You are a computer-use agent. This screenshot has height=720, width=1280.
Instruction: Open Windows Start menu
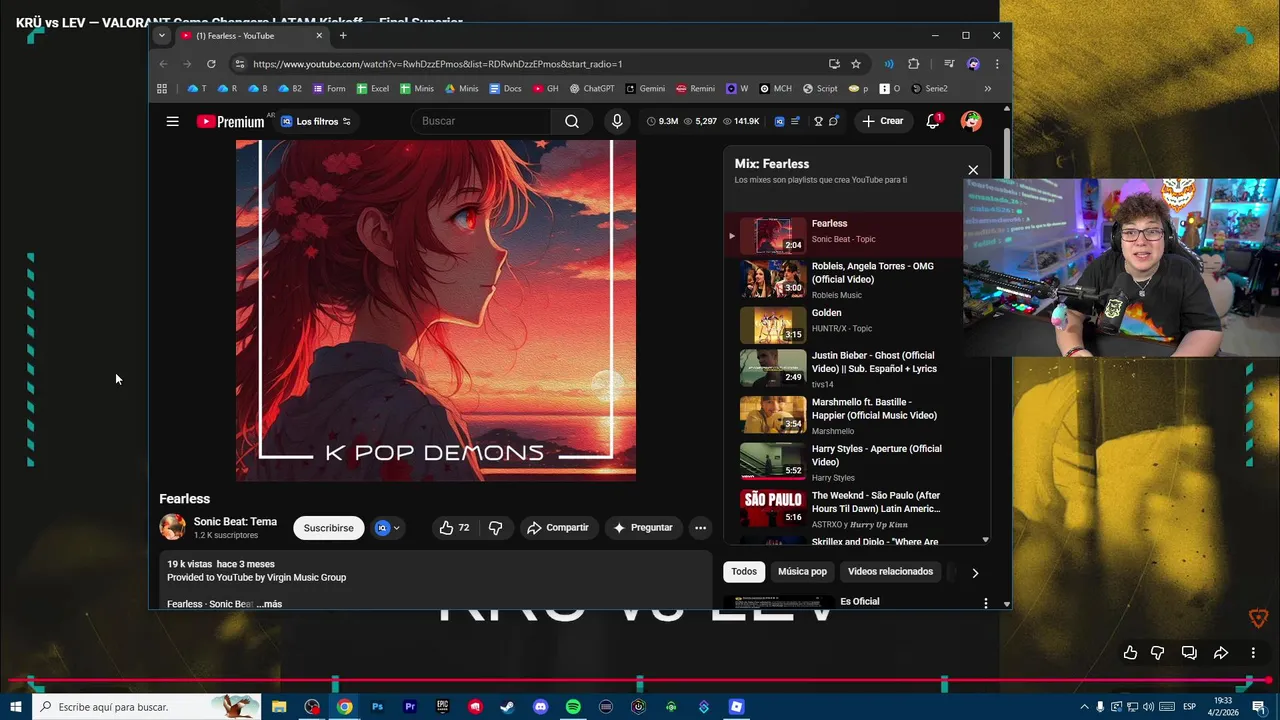[x=16, y=707]
